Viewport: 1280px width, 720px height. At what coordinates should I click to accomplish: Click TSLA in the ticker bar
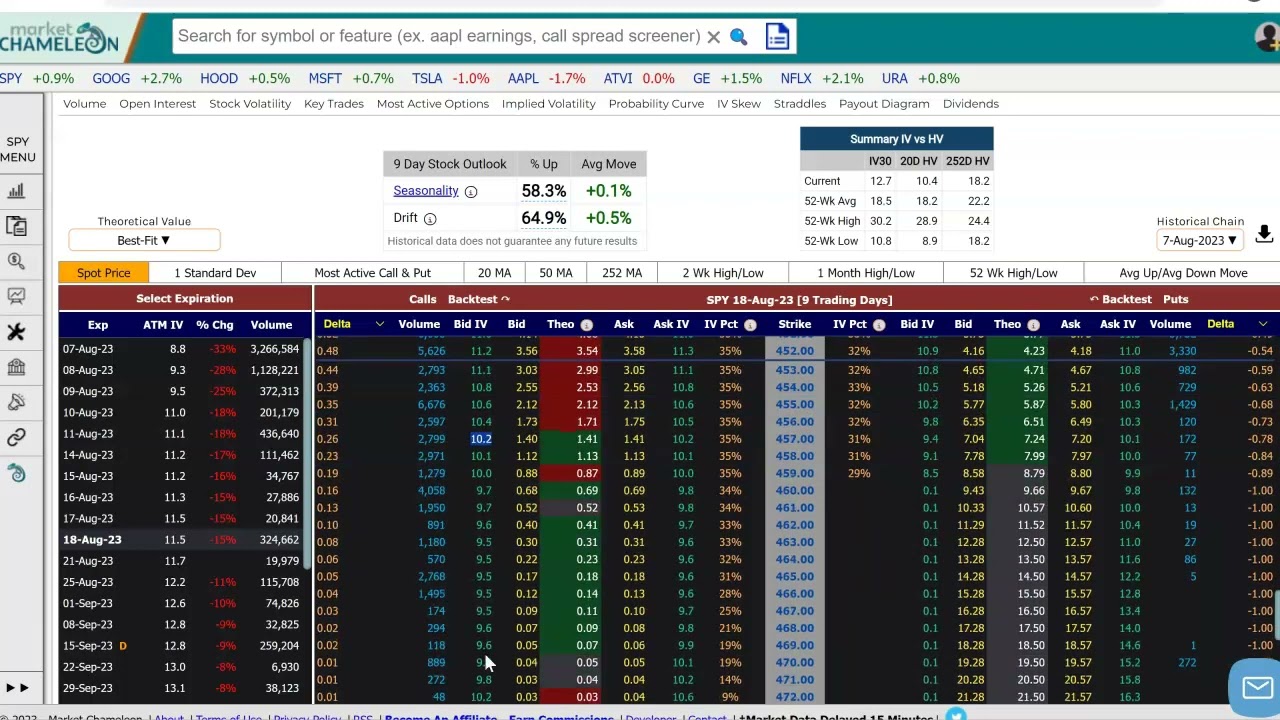[427, 78]
